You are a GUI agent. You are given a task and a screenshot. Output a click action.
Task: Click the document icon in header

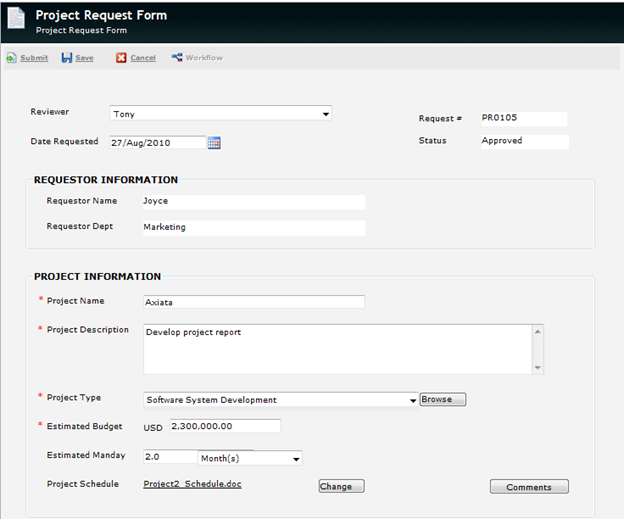click(x=16, y=18)
